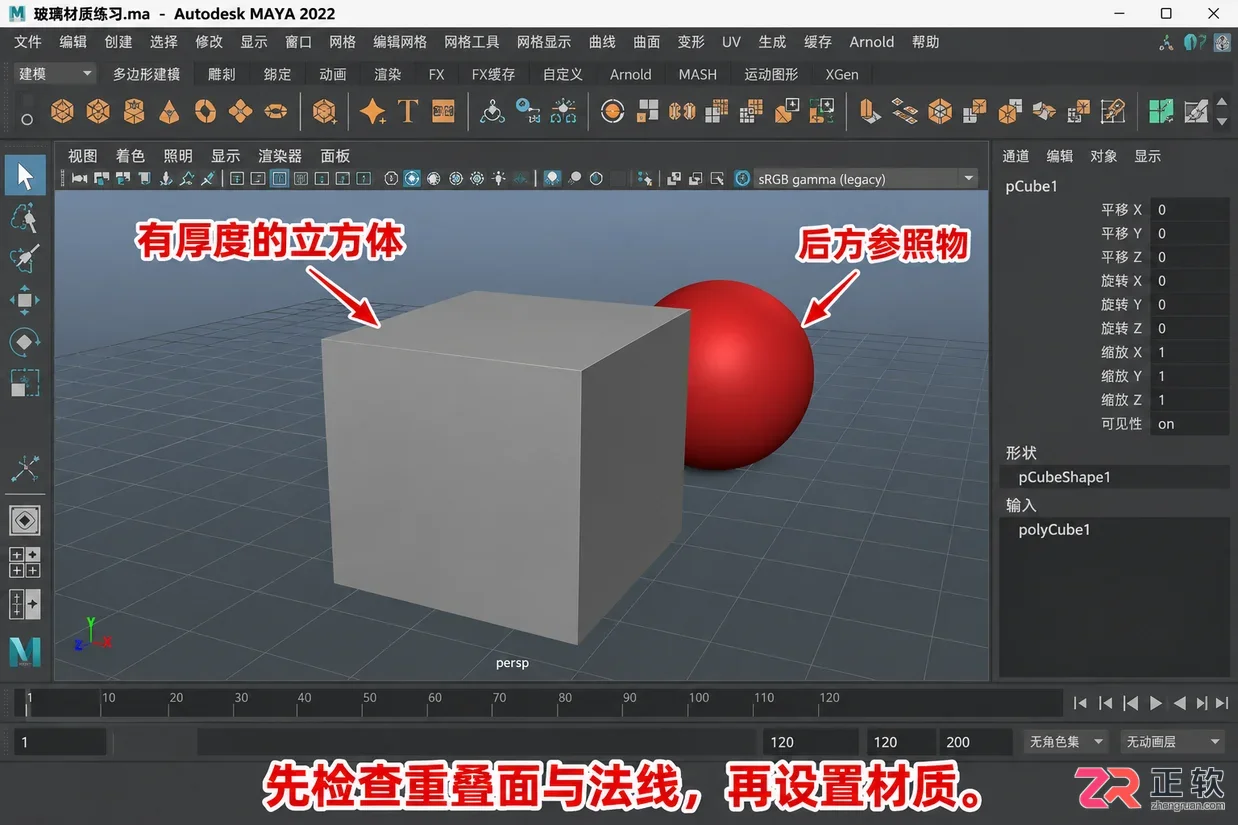
Task: Switch to the XGen shelf tab
Action: (842, 74)
